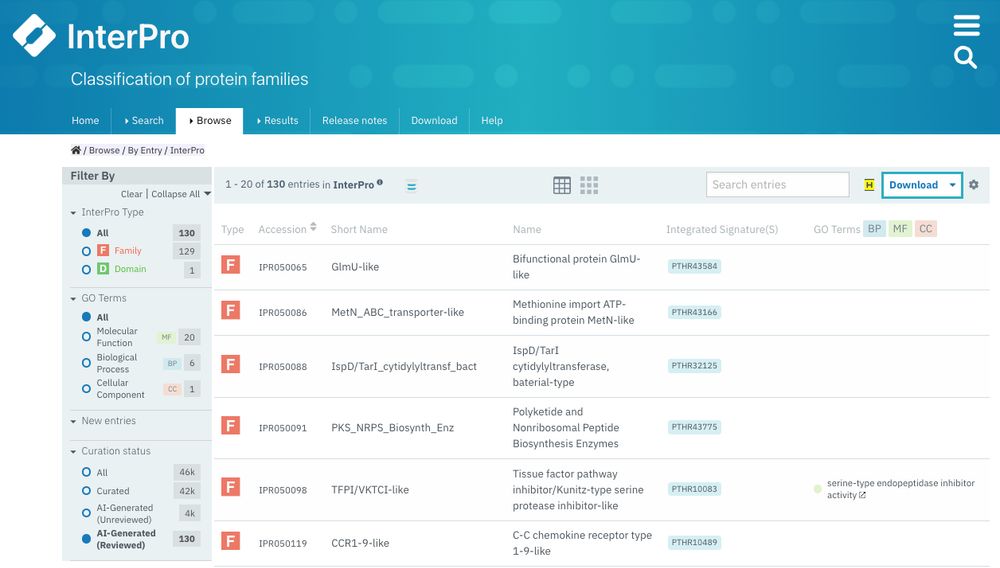Screen dimensions: 1000x568
Task: Click Family type icon for IPR050065
Action: click(x=231, y=265)
